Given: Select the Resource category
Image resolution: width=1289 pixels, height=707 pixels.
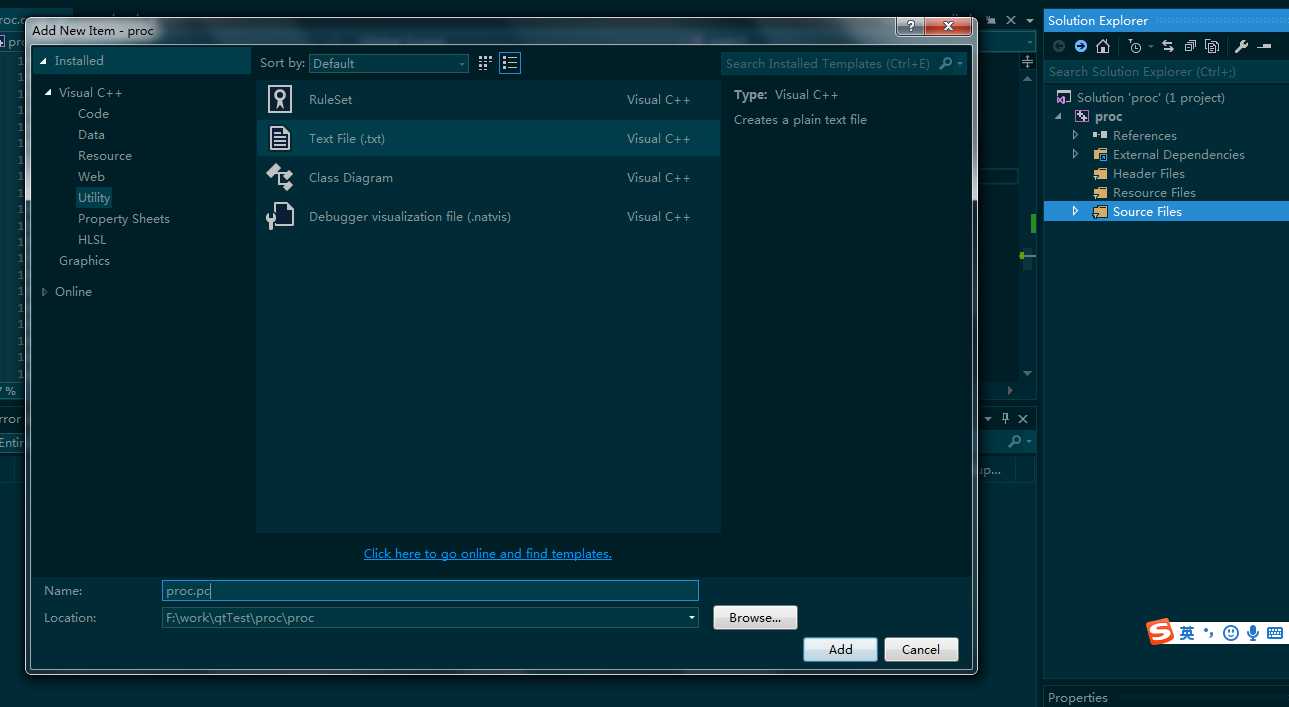Looking at the screenshot, I should click(x=105, y=155).
